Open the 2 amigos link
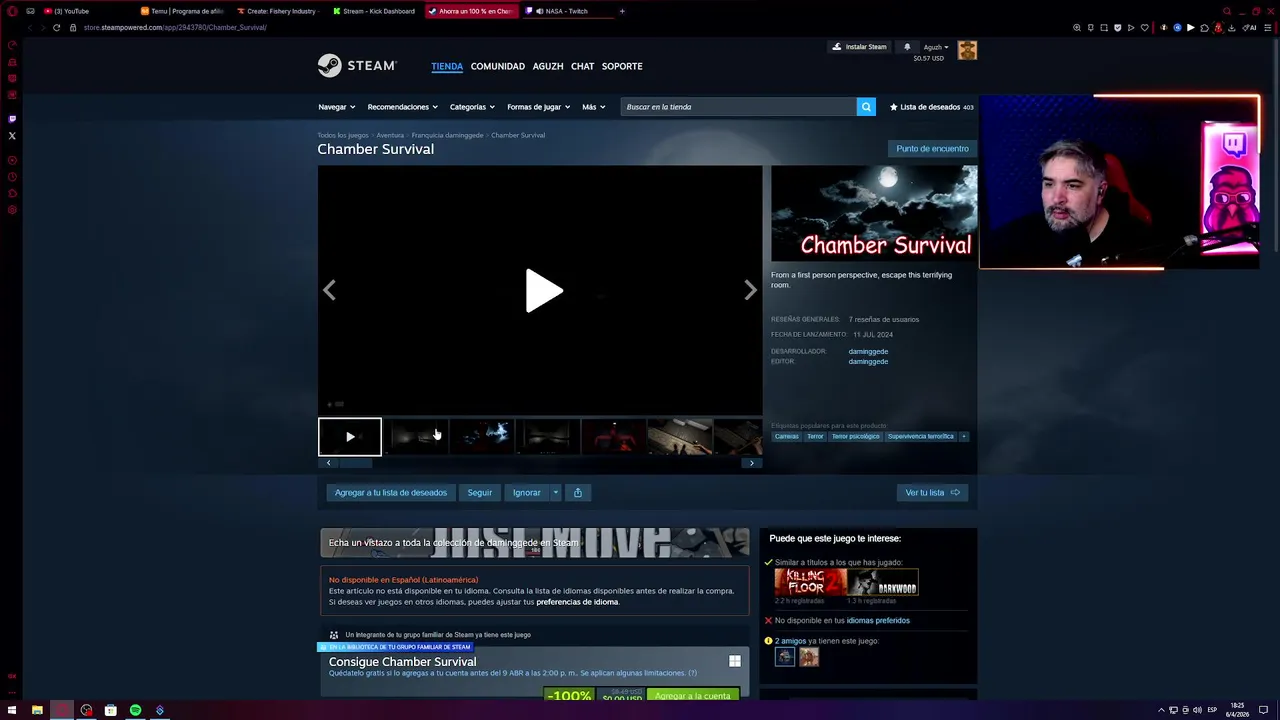1280x720 pixels. [790, 641]
